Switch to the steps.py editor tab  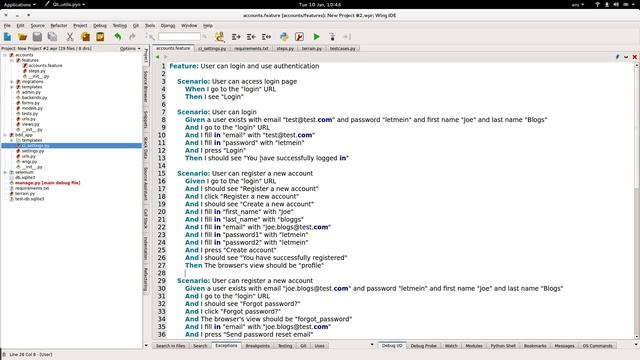(285, 48)
